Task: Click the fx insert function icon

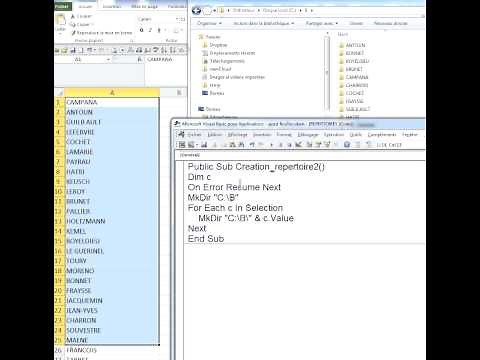Action: click(x=140, y=59)
